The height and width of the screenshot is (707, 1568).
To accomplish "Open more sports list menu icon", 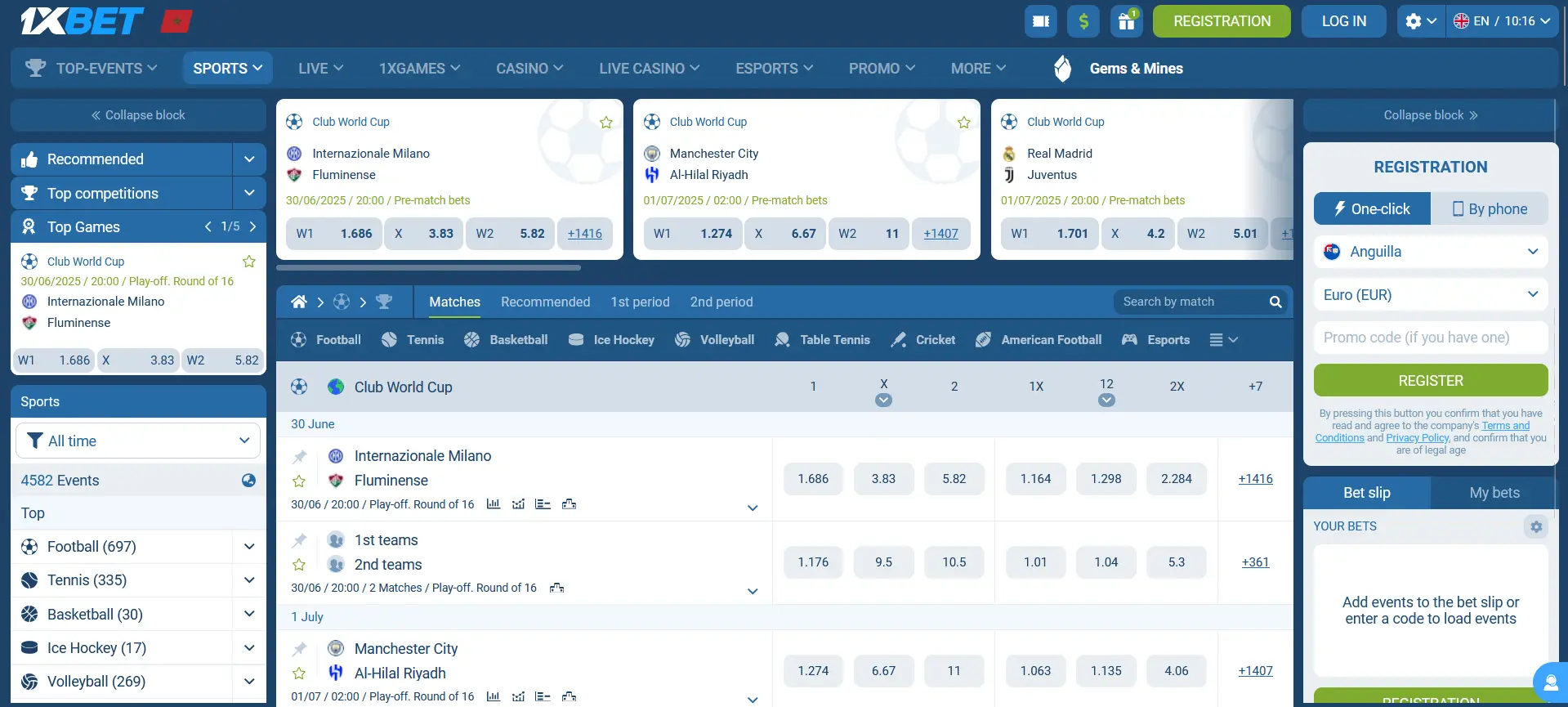I will pos(1223,340).
